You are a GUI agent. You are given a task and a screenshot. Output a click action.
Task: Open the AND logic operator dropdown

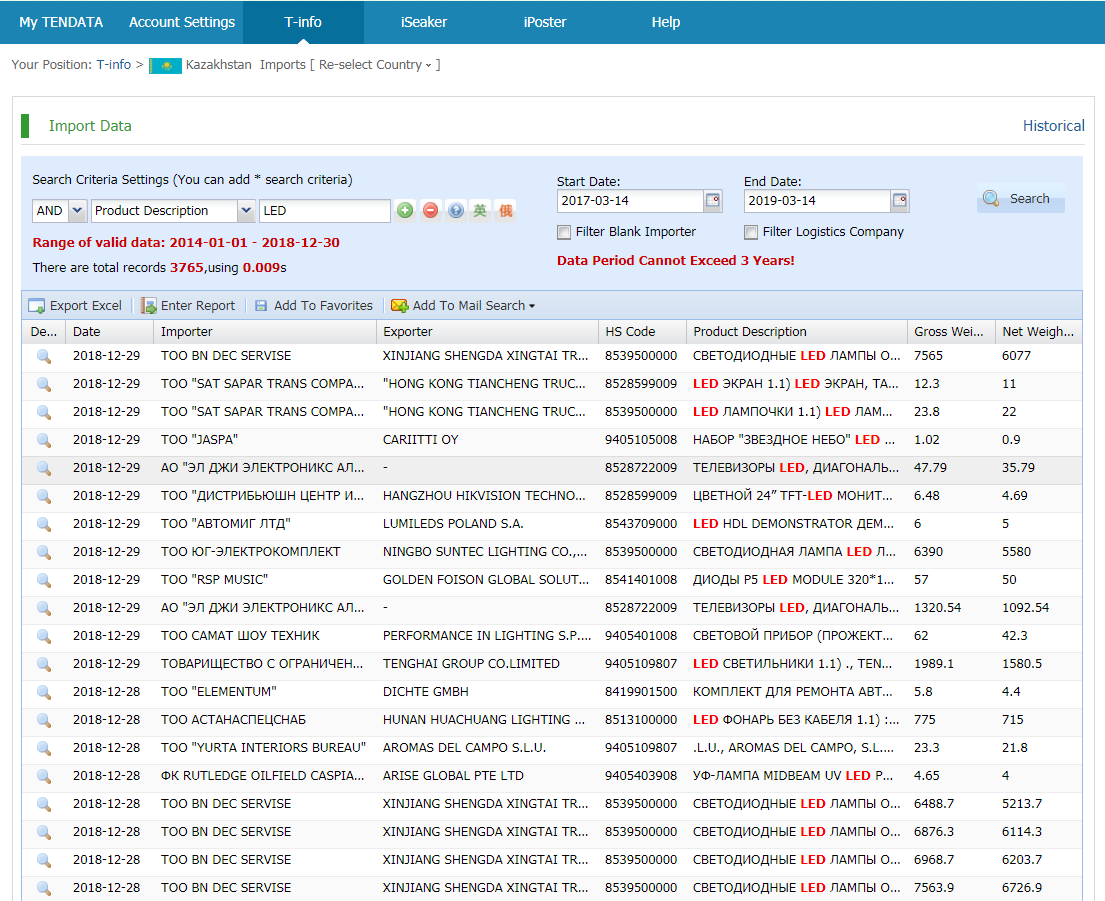coord(77,211)
